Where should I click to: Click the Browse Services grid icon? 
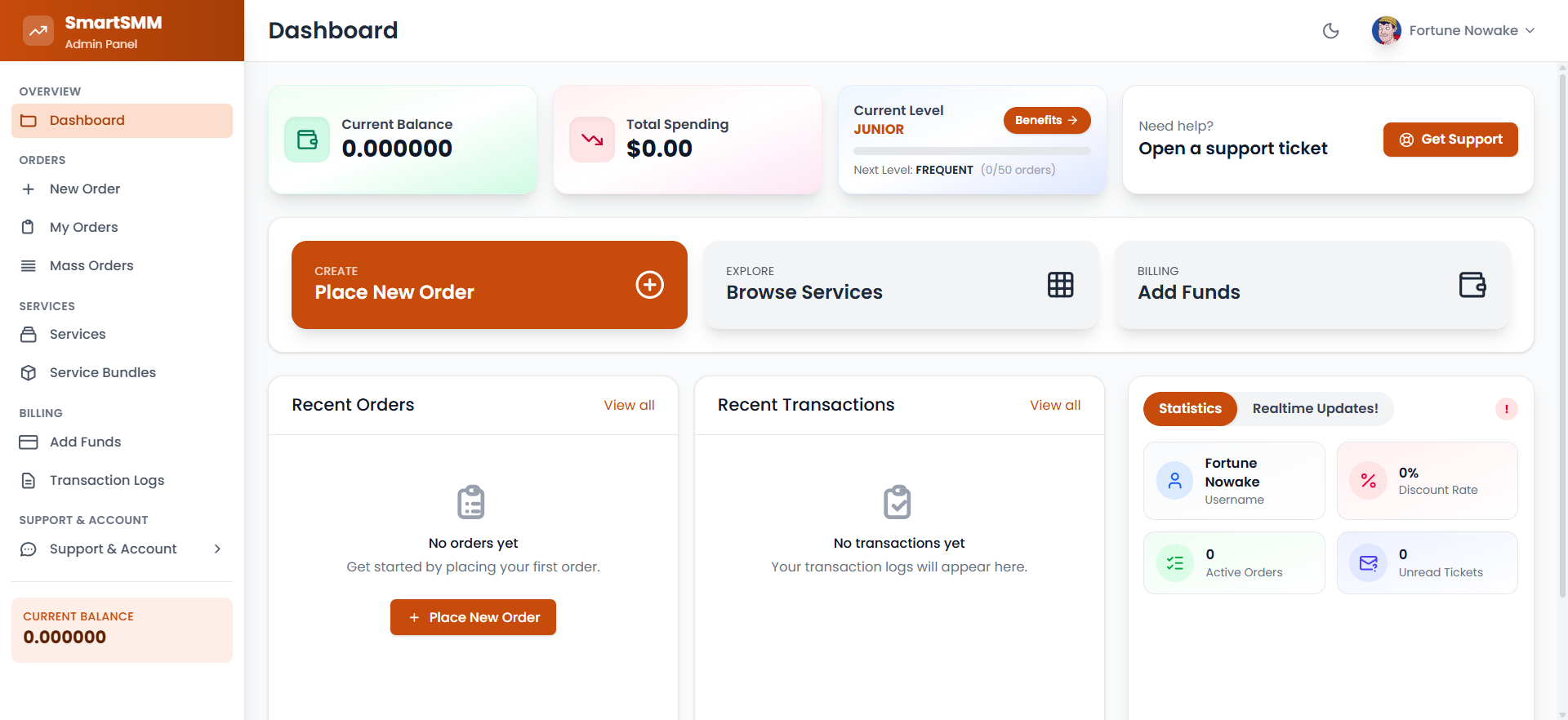point(1060,285)
